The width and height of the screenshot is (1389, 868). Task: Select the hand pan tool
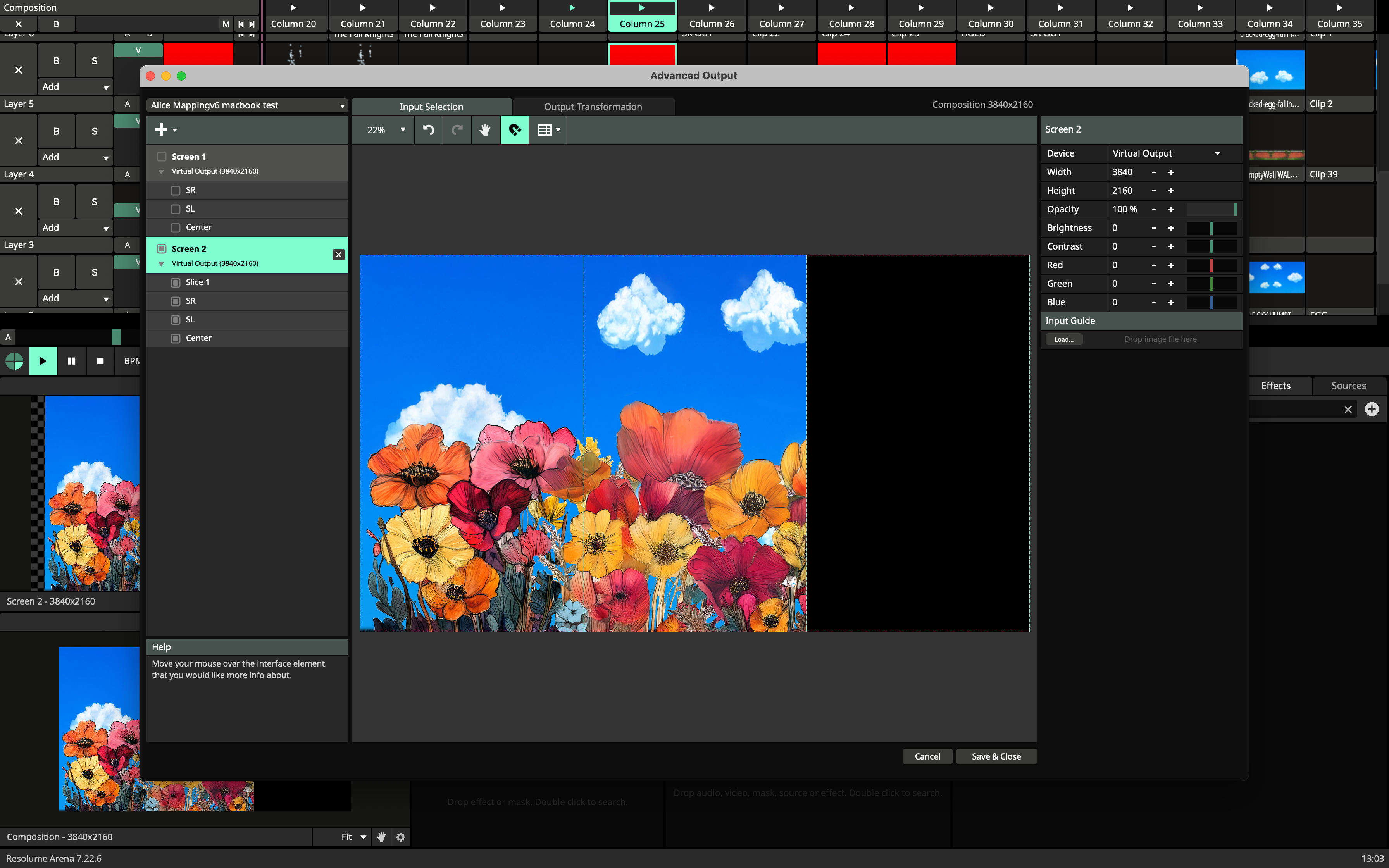click(x=485, y=130)
